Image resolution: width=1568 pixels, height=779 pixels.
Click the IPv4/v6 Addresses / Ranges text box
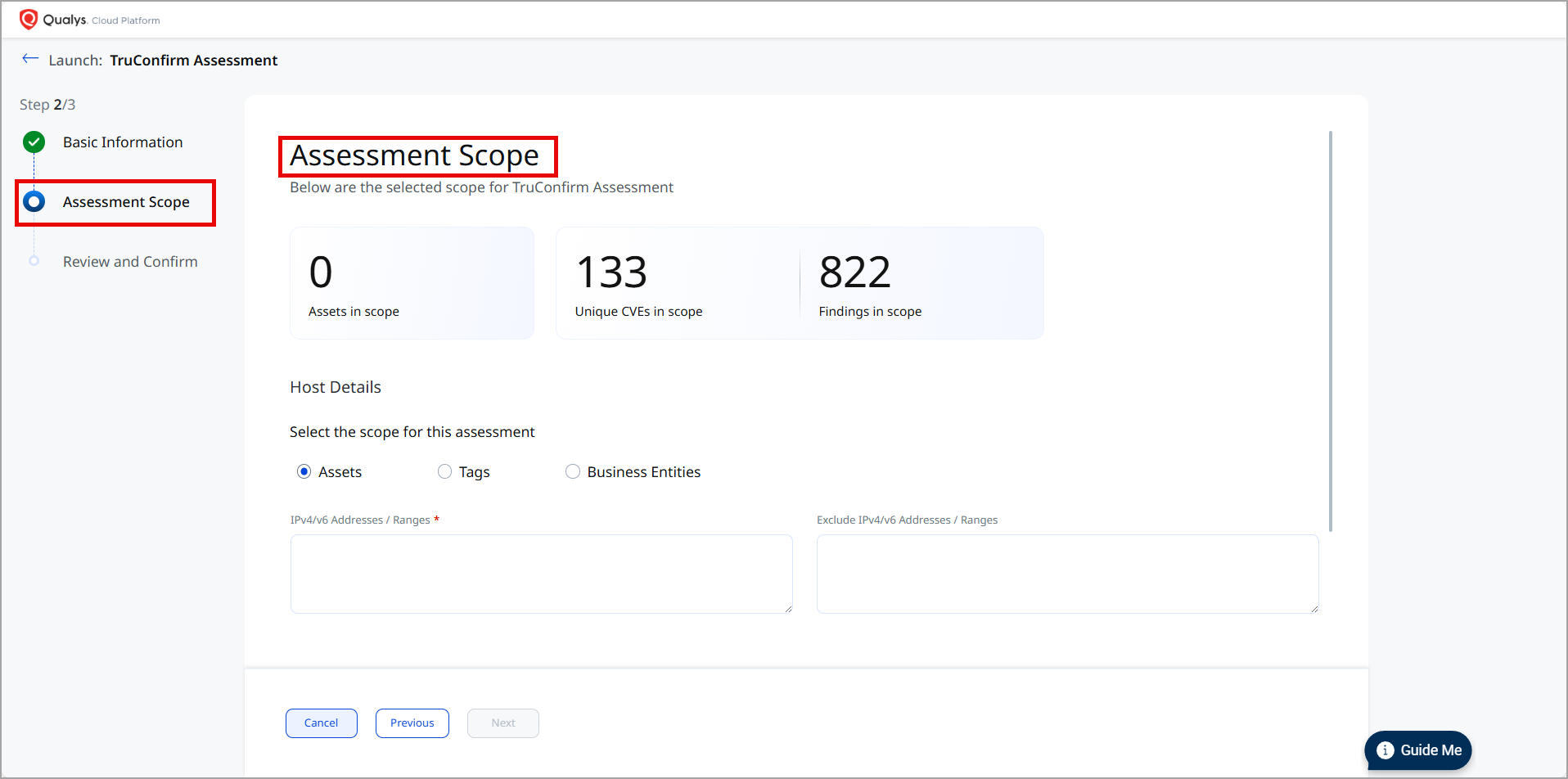pos(541,574)
